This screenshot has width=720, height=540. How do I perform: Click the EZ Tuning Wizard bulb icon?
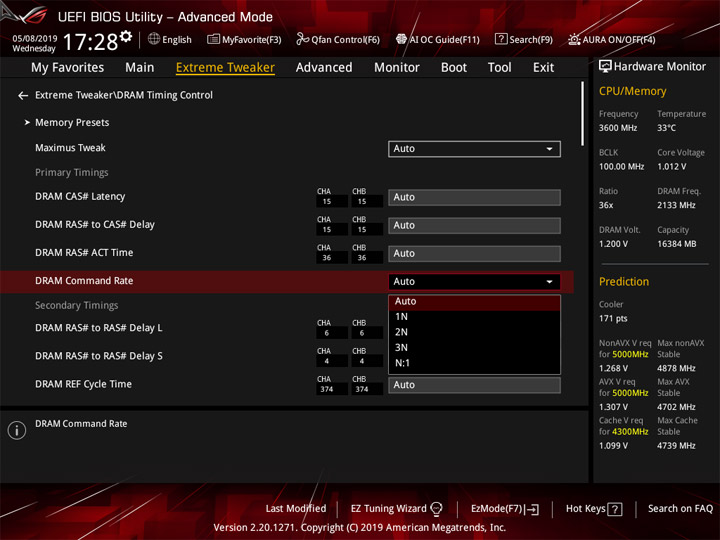[x=437, y=509]
